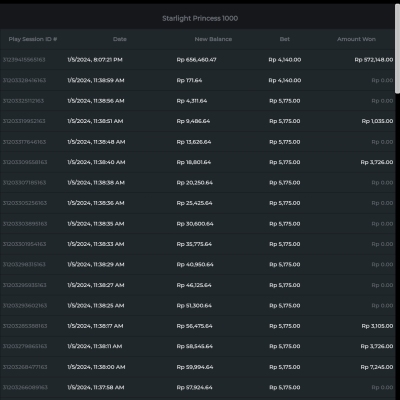Image resolution: width=400 pixels, height=400 pixels.
Task: Select balance Rp 57,924.64
Action: [195, 387]
